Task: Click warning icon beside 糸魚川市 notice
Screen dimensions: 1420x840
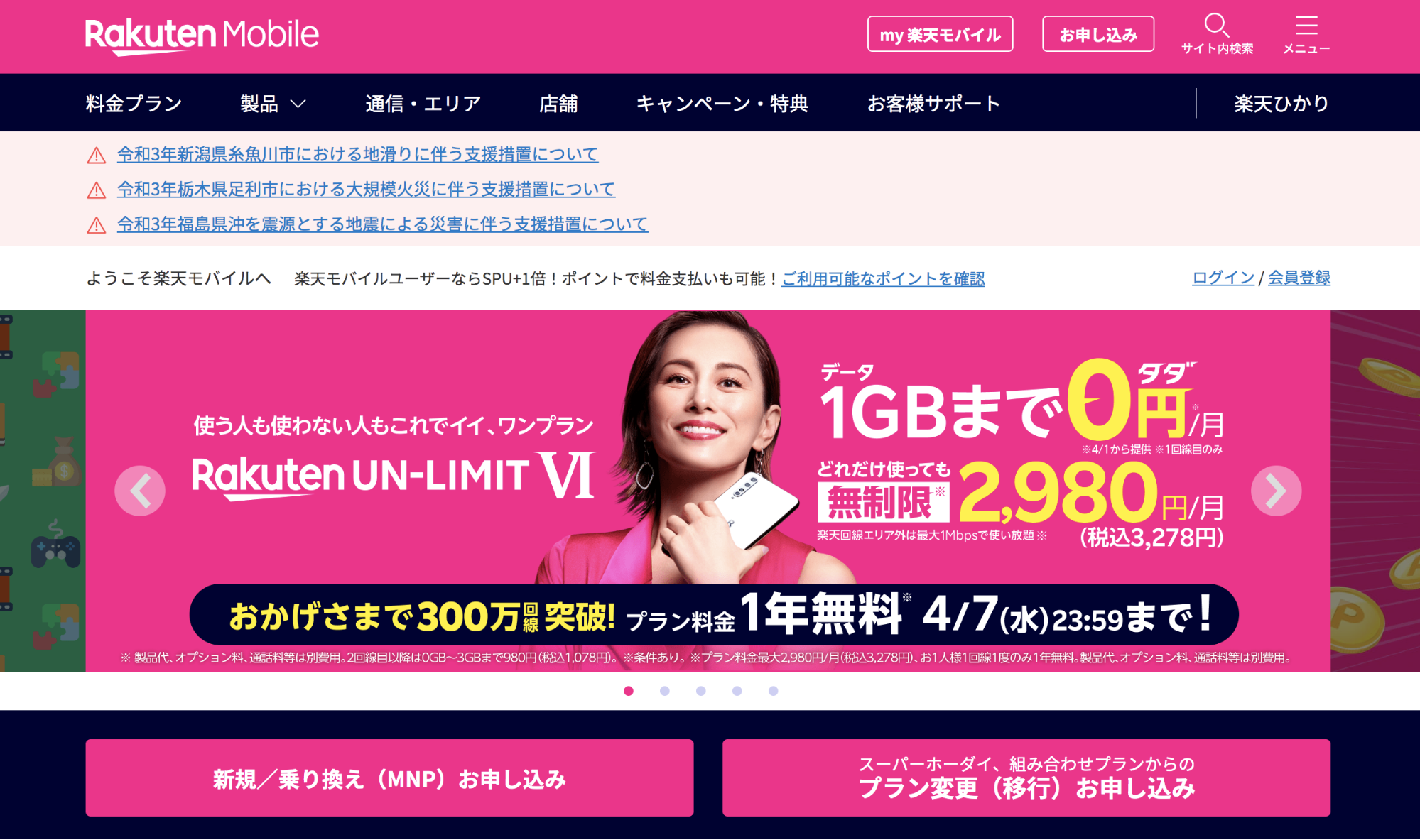Action: 97,155
